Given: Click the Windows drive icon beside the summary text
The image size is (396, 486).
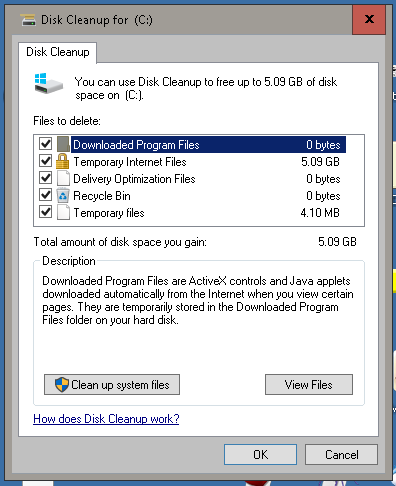Looking at the screenshot, I should 49,84.
